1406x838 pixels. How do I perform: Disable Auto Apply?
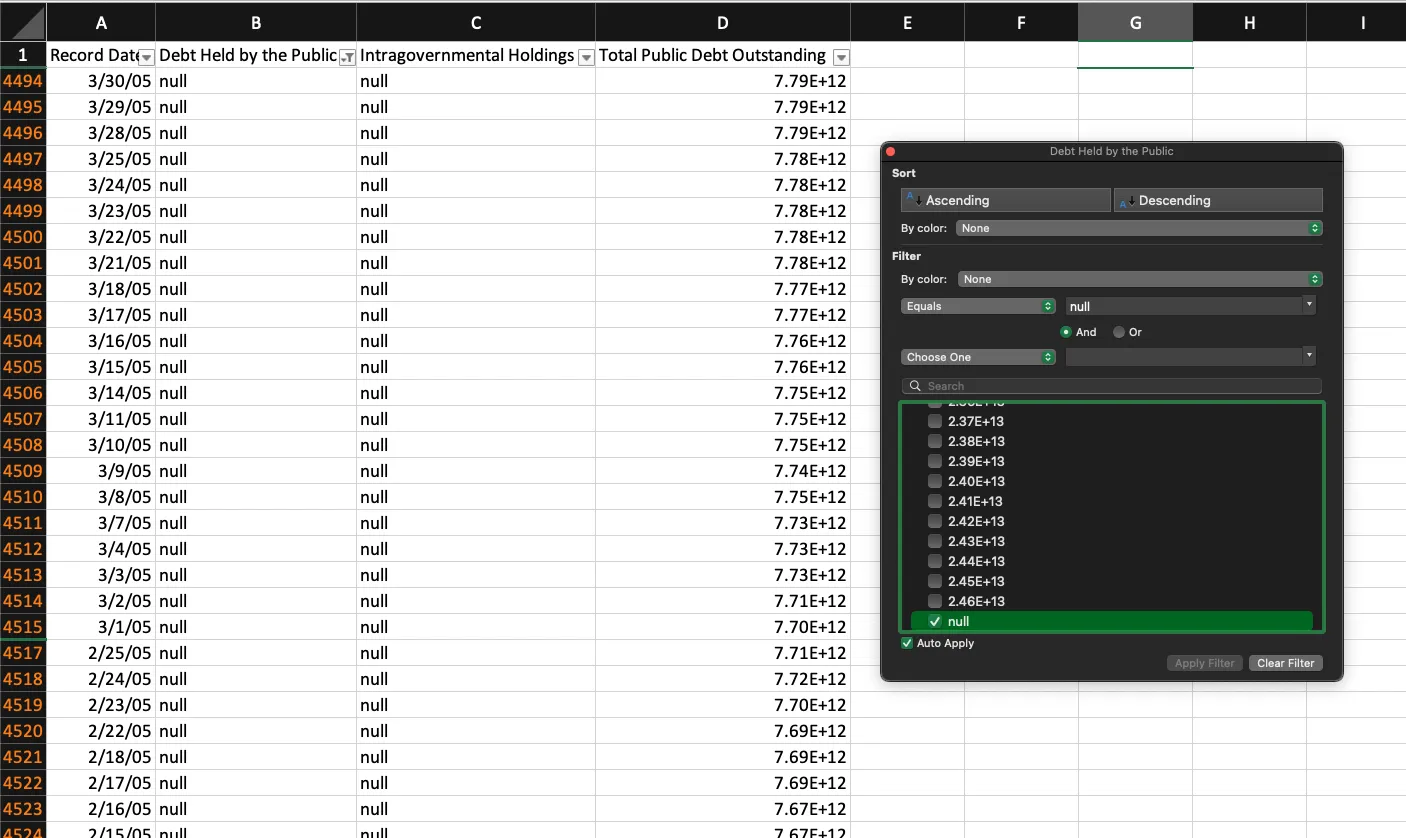(x=907, y=643)
